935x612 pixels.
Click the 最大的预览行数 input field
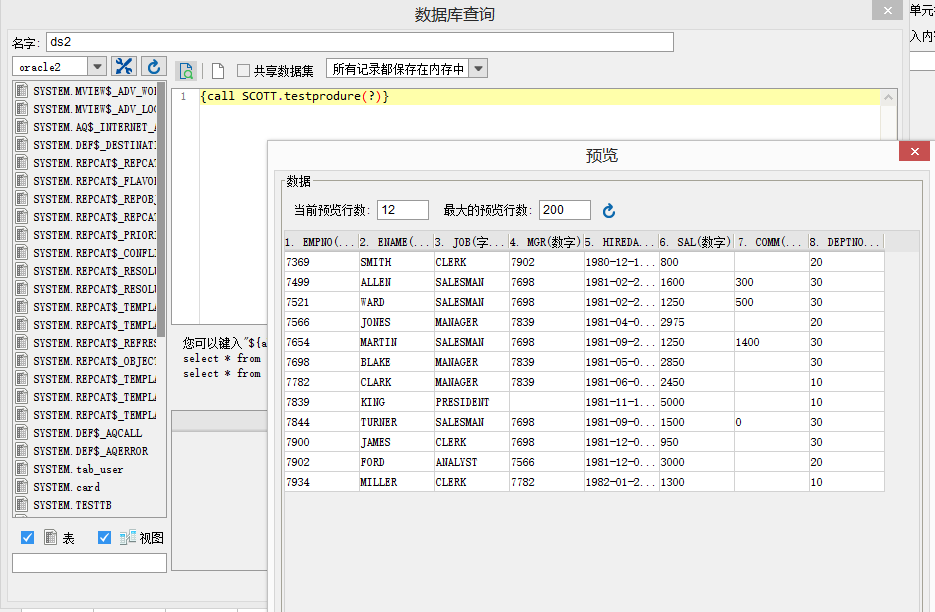point(565,210)
